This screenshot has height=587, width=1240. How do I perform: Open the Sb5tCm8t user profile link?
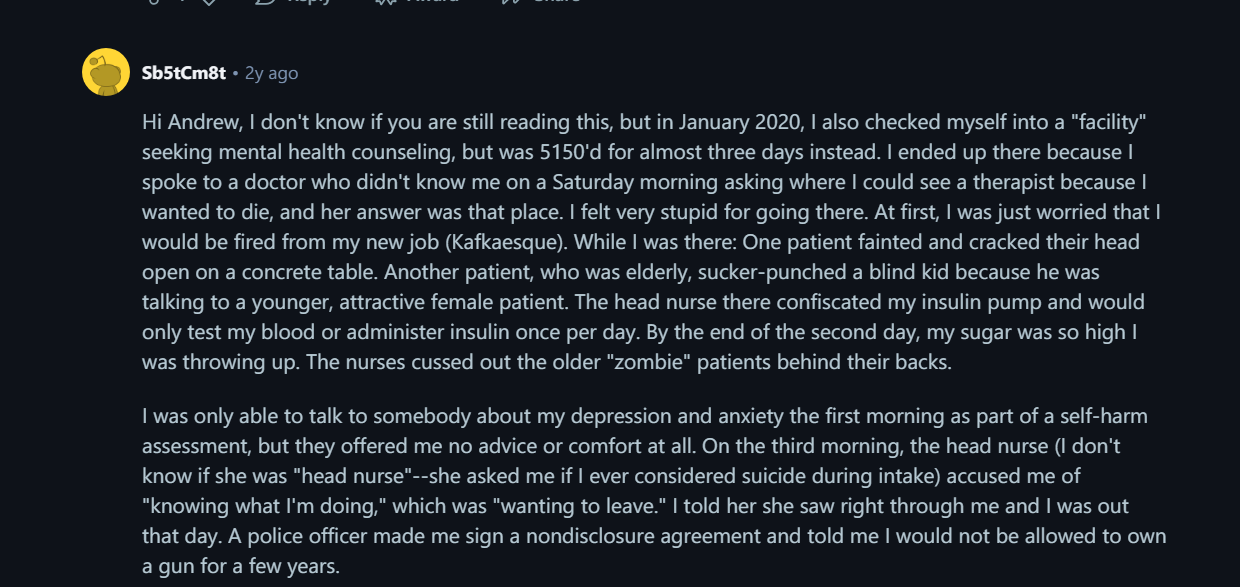pos(183,73)
